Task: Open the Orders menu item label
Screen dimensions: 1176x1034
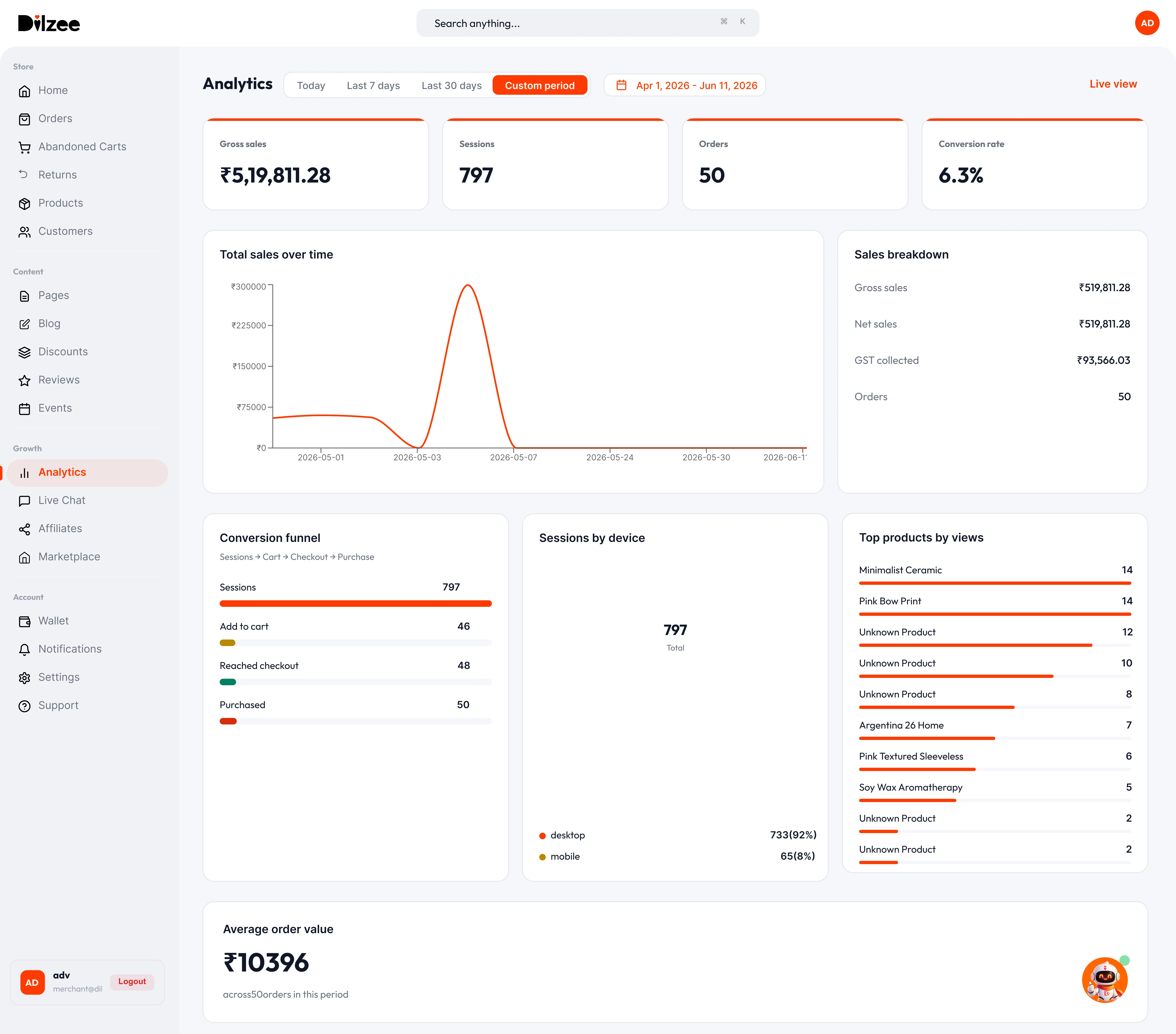Action: point(55,119)
